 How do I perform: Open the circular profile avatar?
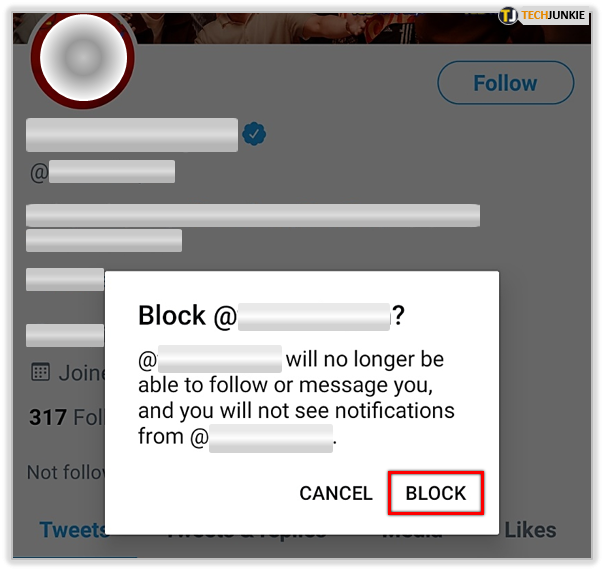(x=83, y=58)
